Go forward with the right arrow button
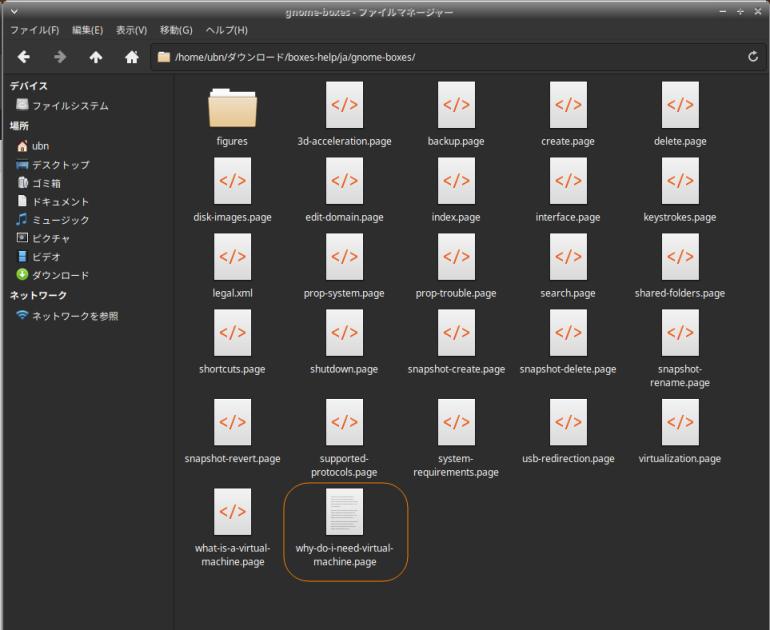770x630 pixels. pyautogui.click(x=60, y=57)
